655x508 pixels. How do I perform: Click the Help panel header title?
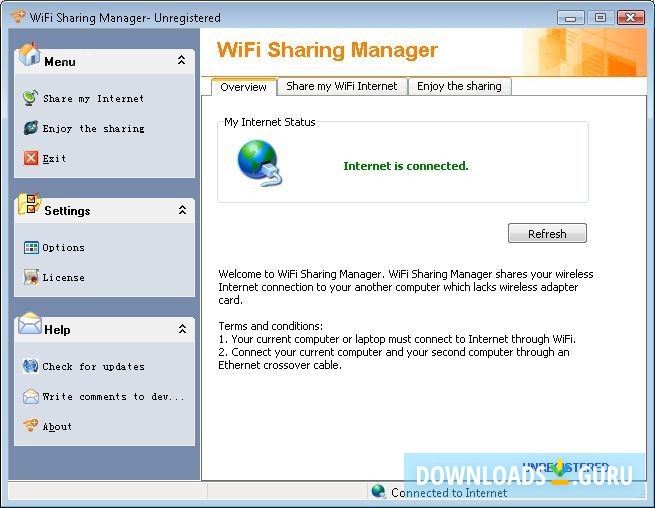click(57, 330)
